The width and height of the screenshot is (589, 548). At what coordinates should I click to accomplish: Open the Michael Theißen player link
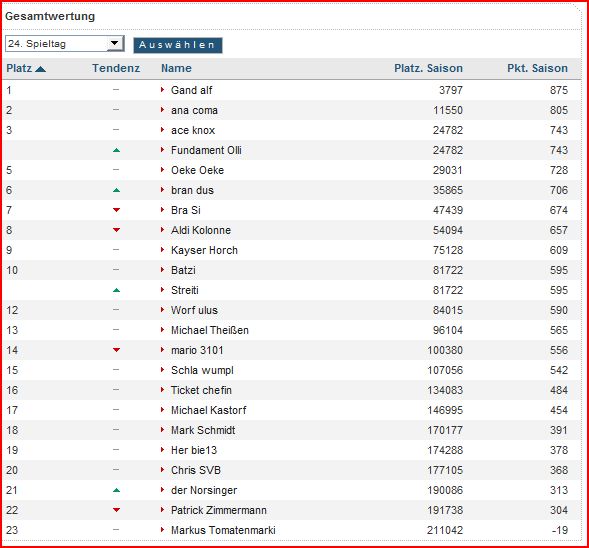click(x=210, y=330)
